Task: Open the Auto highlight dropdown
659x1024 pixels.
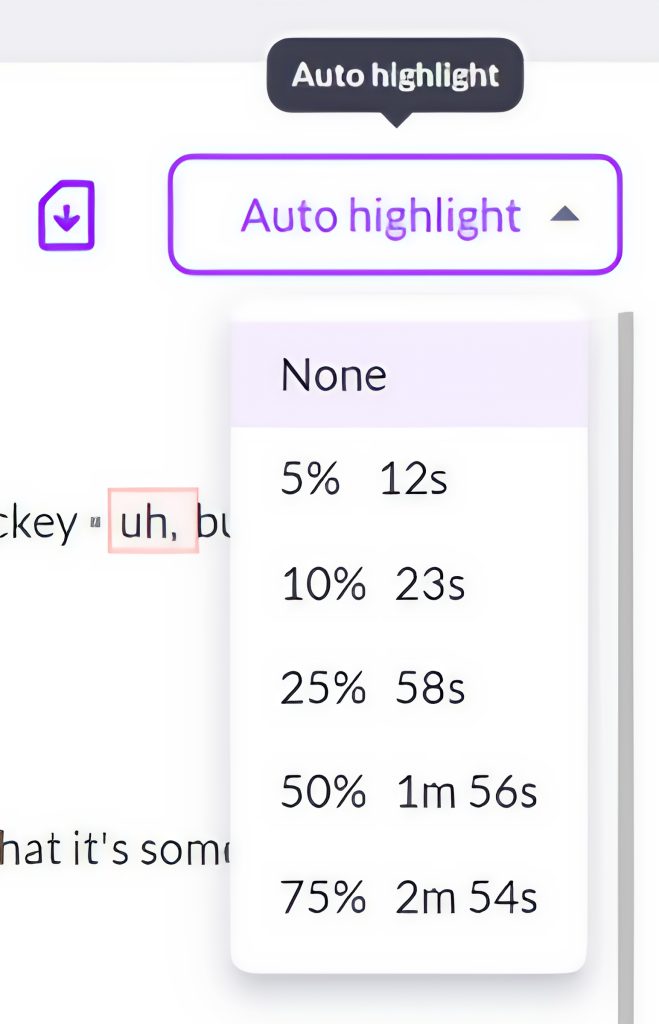Action: pyautogui.click(x=395, y=215)
